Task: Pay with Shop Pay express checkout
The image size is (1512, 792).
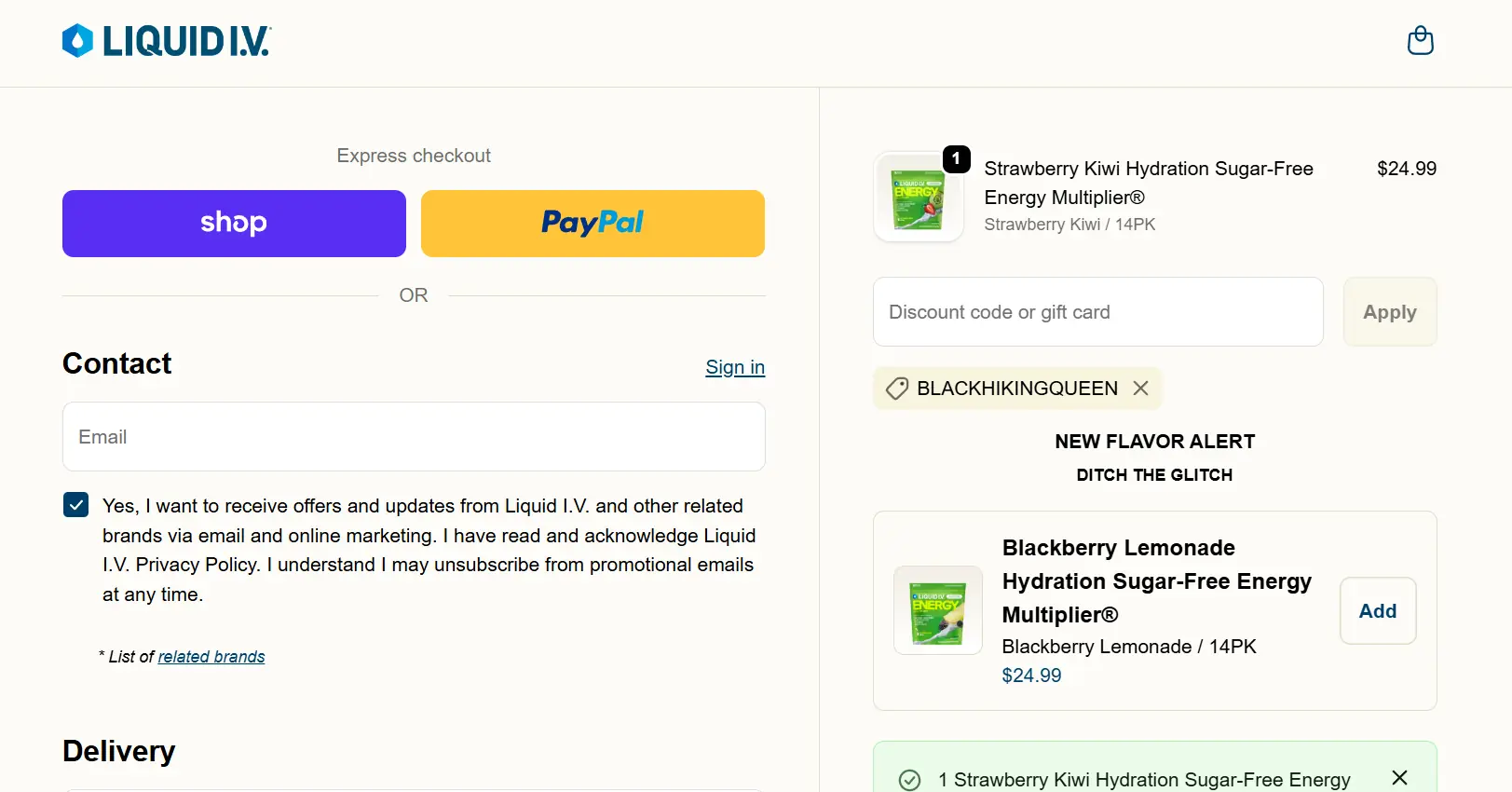Action: click(234, 224)
